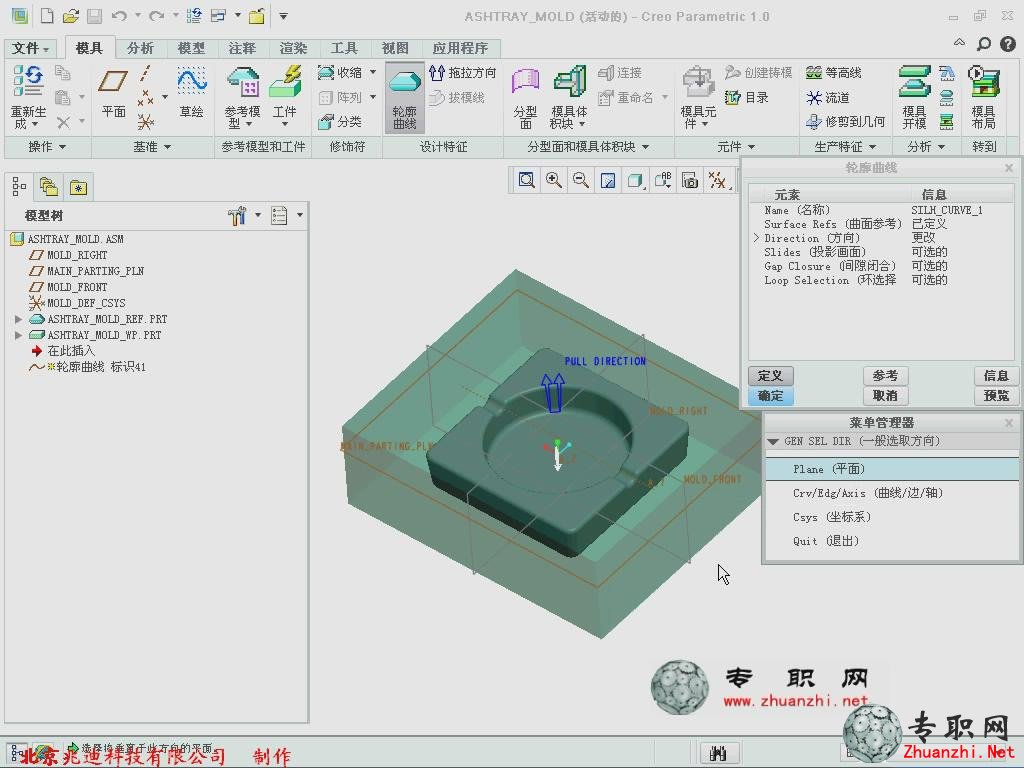Viewport: 1024px width, 768px height.
Task: Click the Trim to Geometry (修剪到几何) tool
Action: (x=845, y=121)
